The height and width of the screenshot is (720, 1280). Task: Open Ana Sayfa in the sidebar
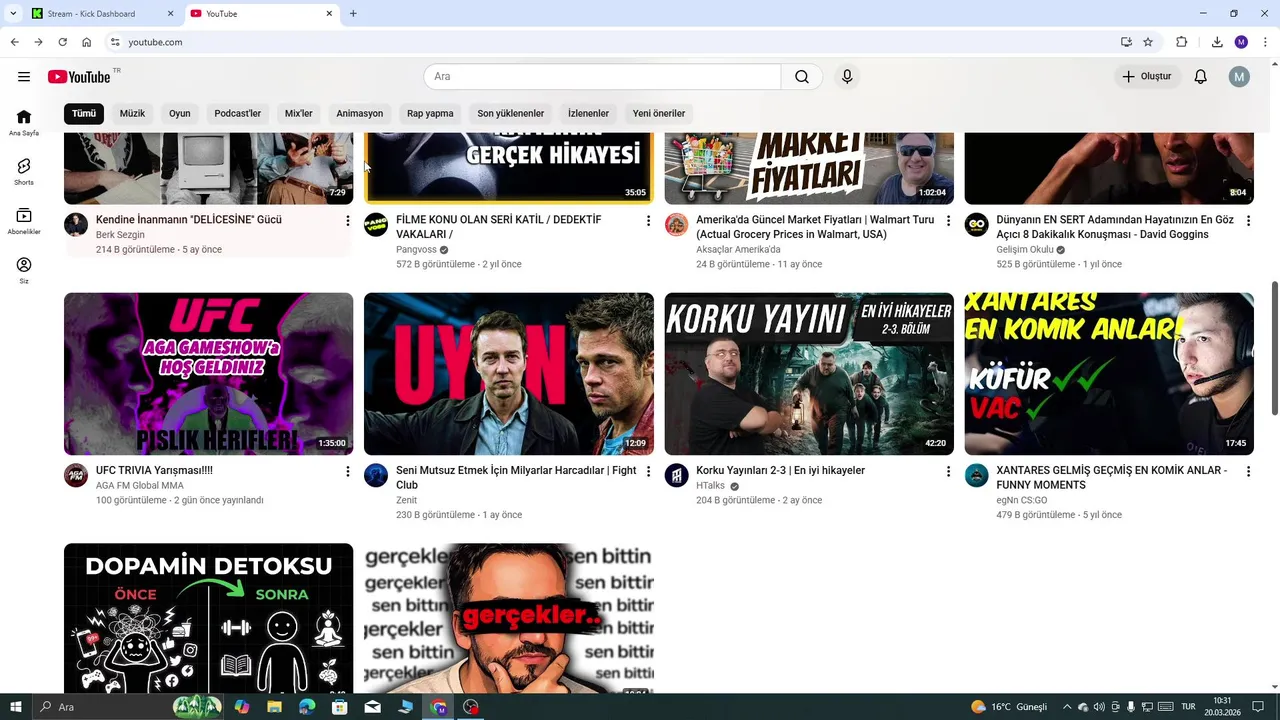coord(24,123)
